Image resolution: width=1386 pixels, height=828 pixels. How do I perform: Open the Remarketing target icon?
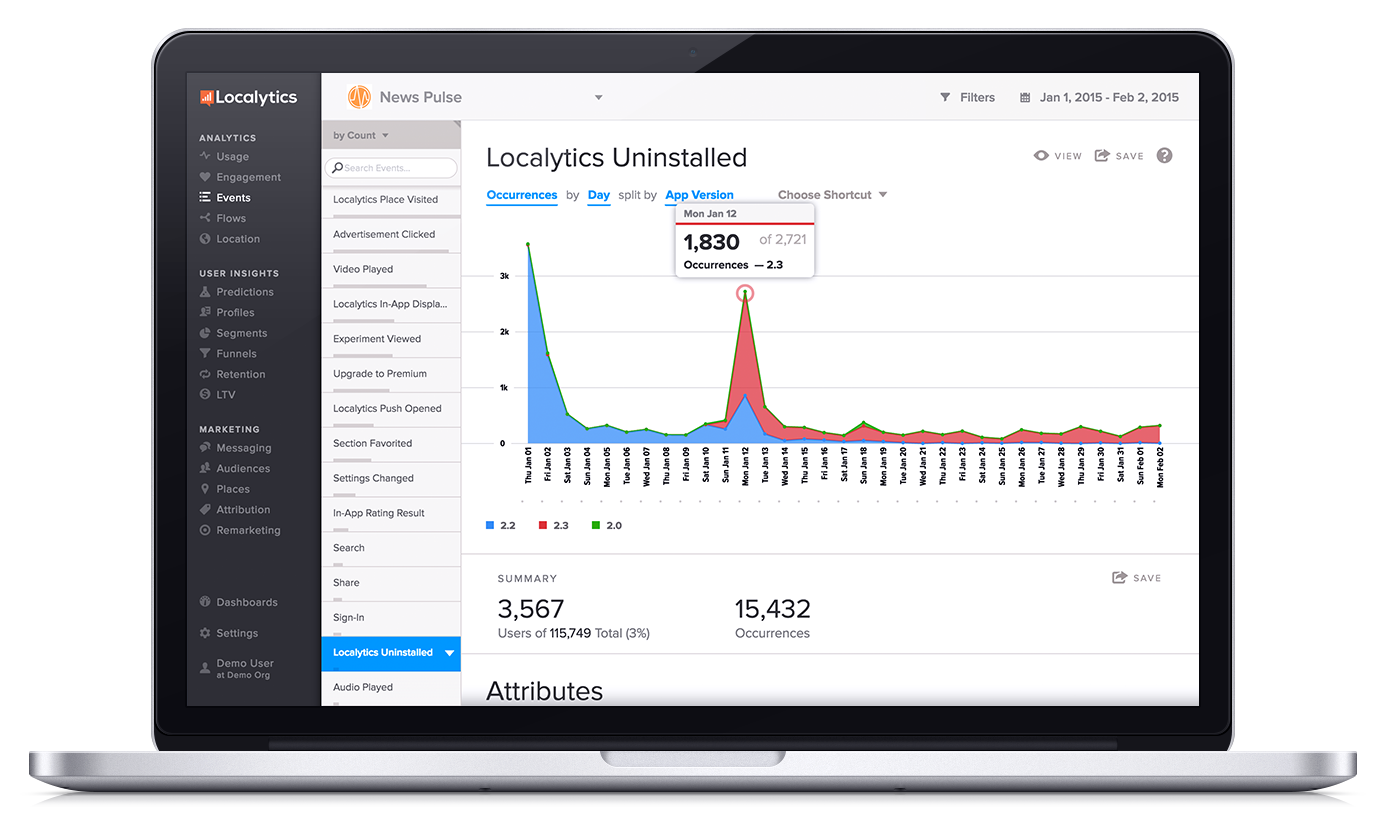(x=205, y=530)
